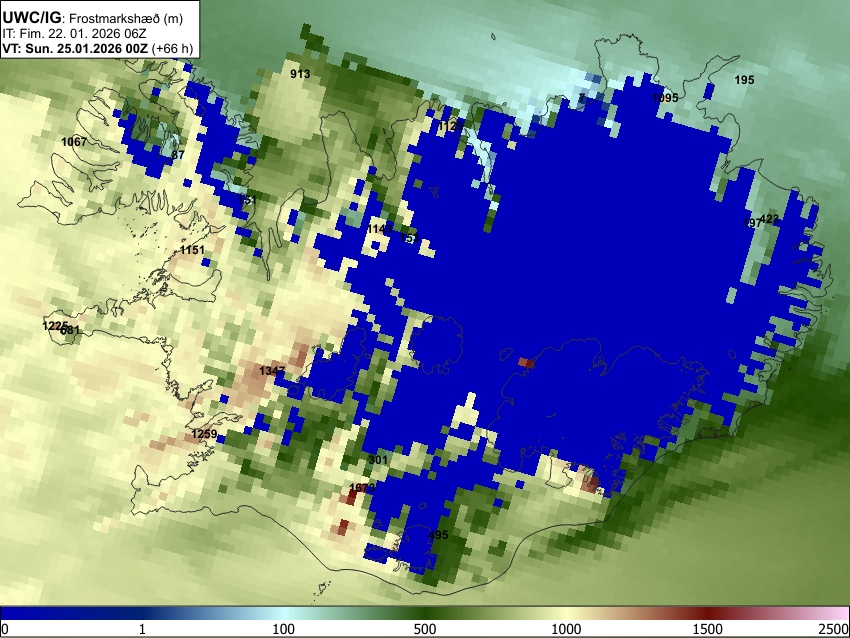Click the colour scale label 500
This screenshot has width=850, height=638.
[x=425, y=629]
